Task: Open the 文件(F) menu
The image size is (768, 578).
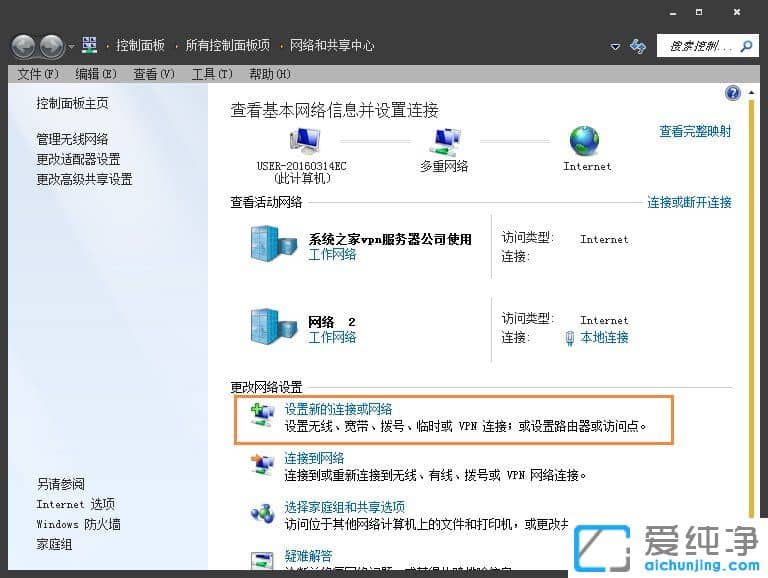Action: pos(38,74)
